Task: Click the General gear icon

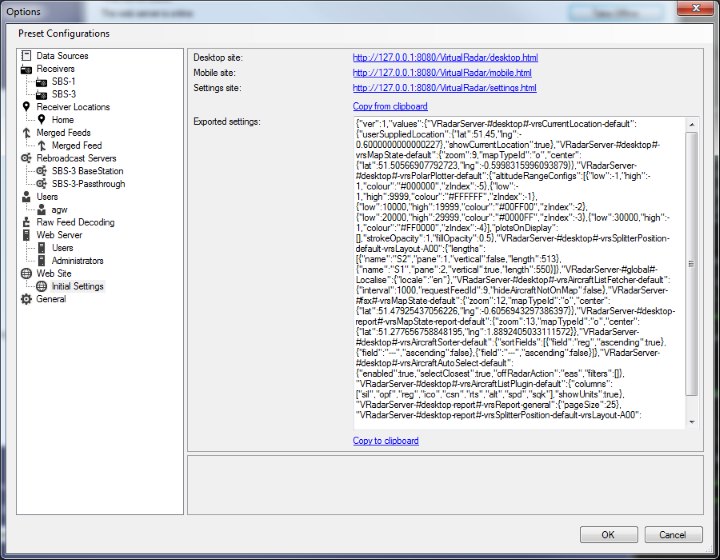Action: tap(26, 299)
